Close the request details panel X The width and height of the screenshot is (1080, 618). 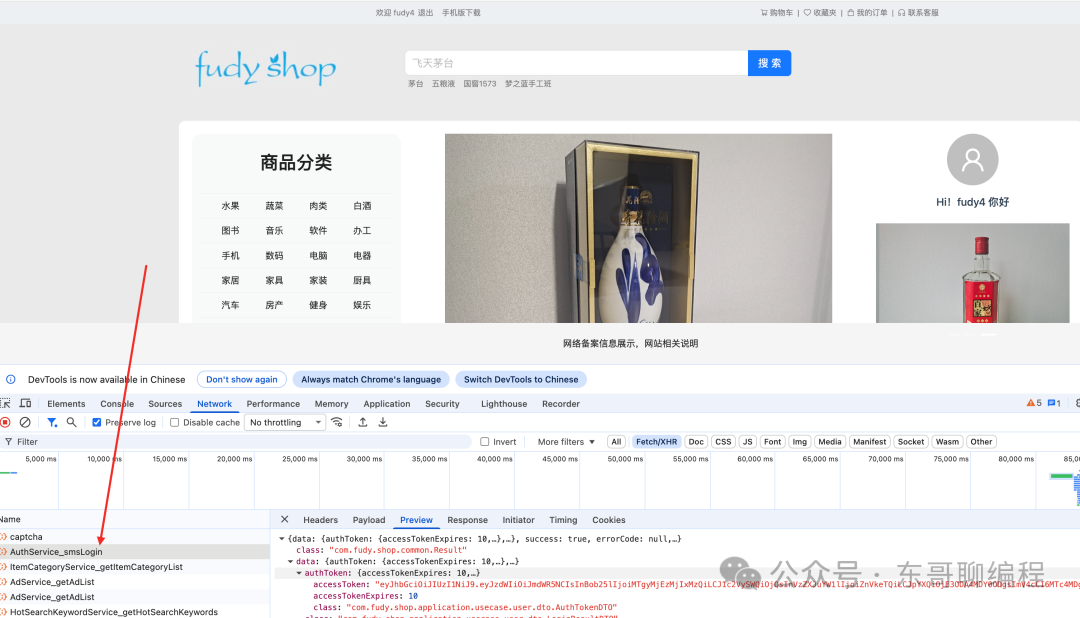coord(284,519)
